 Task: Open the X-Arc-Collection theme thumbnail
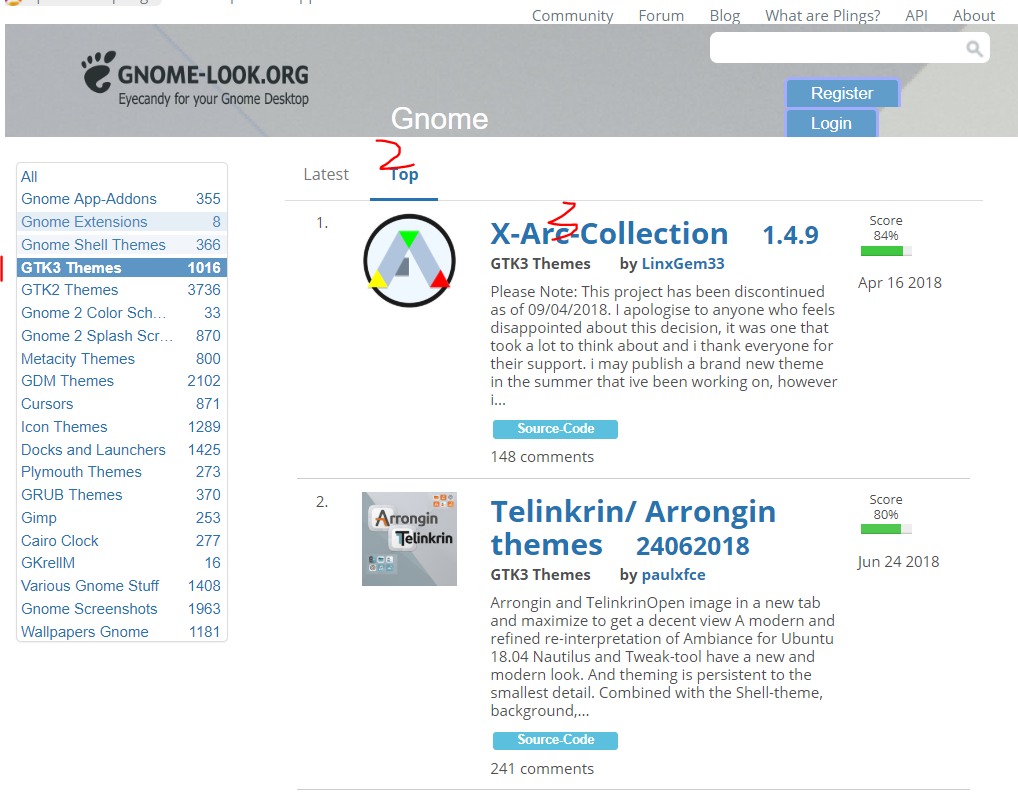409,260
